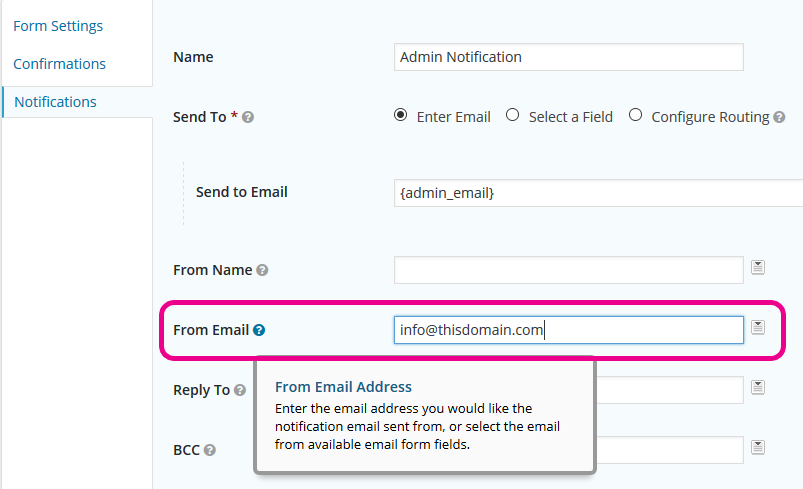Go to the Confirmations tab
Image resolution: width=803 pixels, height=489 pixels.
(59, 64)
